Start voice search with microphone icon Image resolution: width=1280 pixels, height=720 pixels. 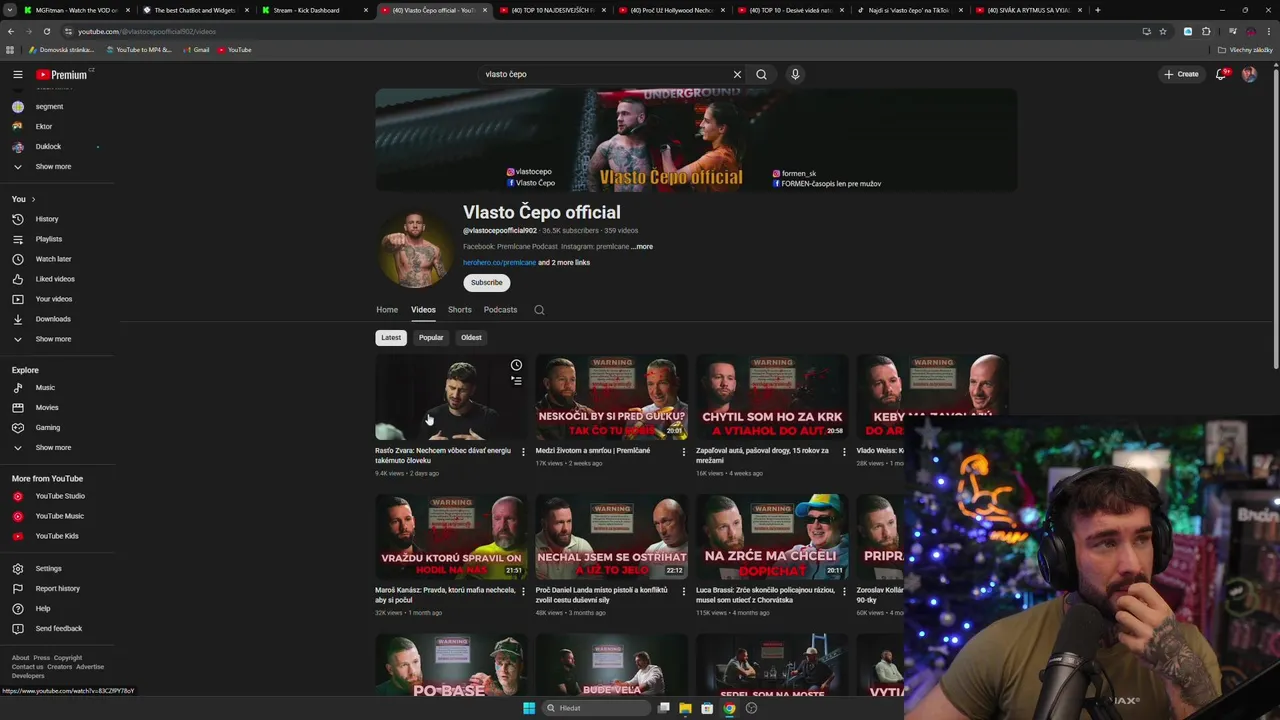click(795, 74)
